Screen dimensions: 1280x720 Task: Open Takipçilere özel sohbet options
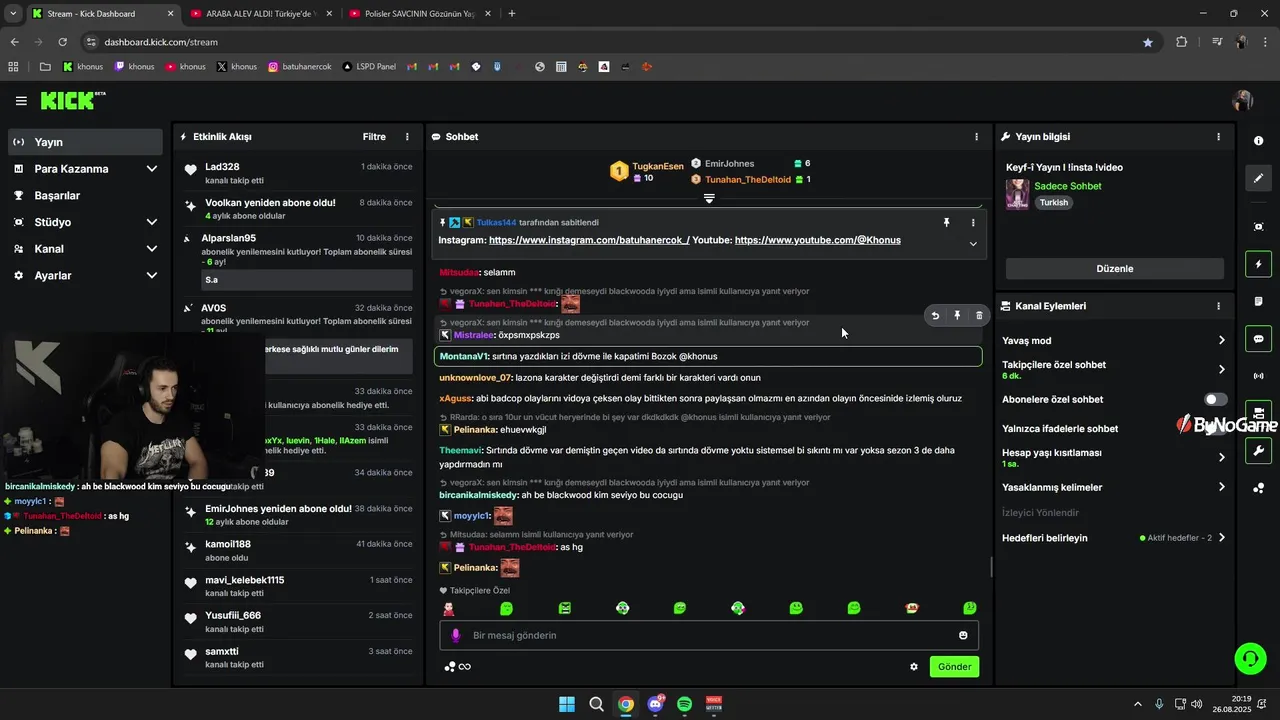[x=1113, y=370]
